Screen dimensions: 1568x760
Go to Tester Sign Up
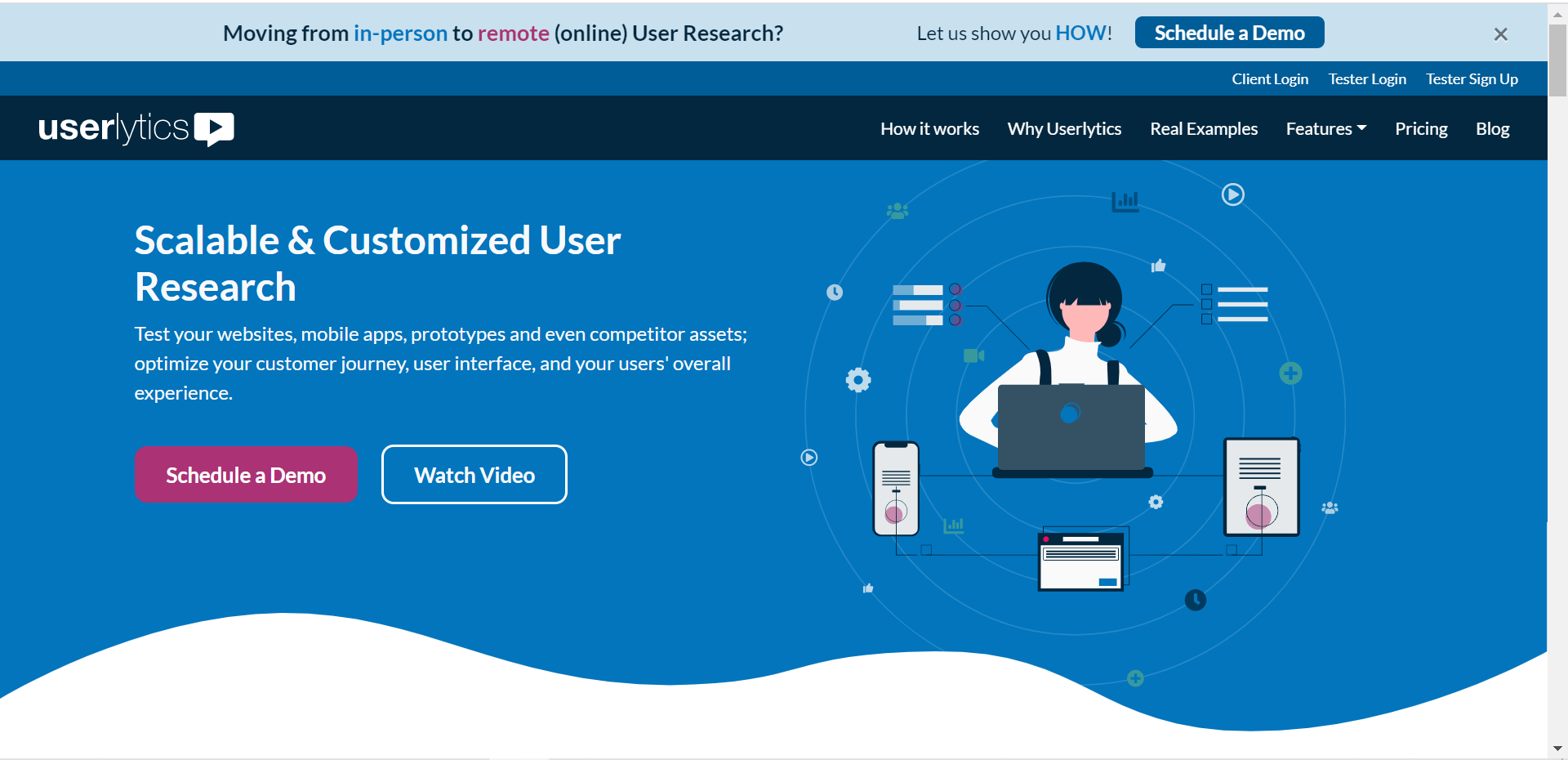(1472, 79)
